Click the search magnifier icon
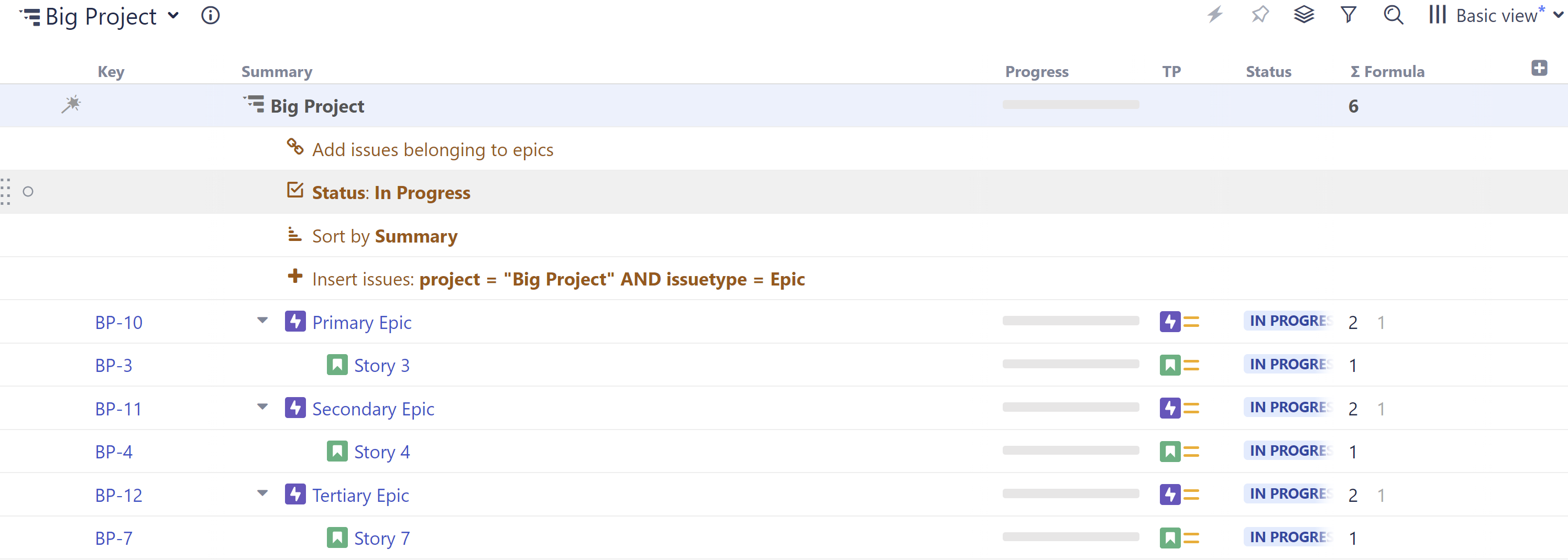Image resolution: width=1568 pixels, height=560 pixels. pyautogui.click(x=1394, y=15)
